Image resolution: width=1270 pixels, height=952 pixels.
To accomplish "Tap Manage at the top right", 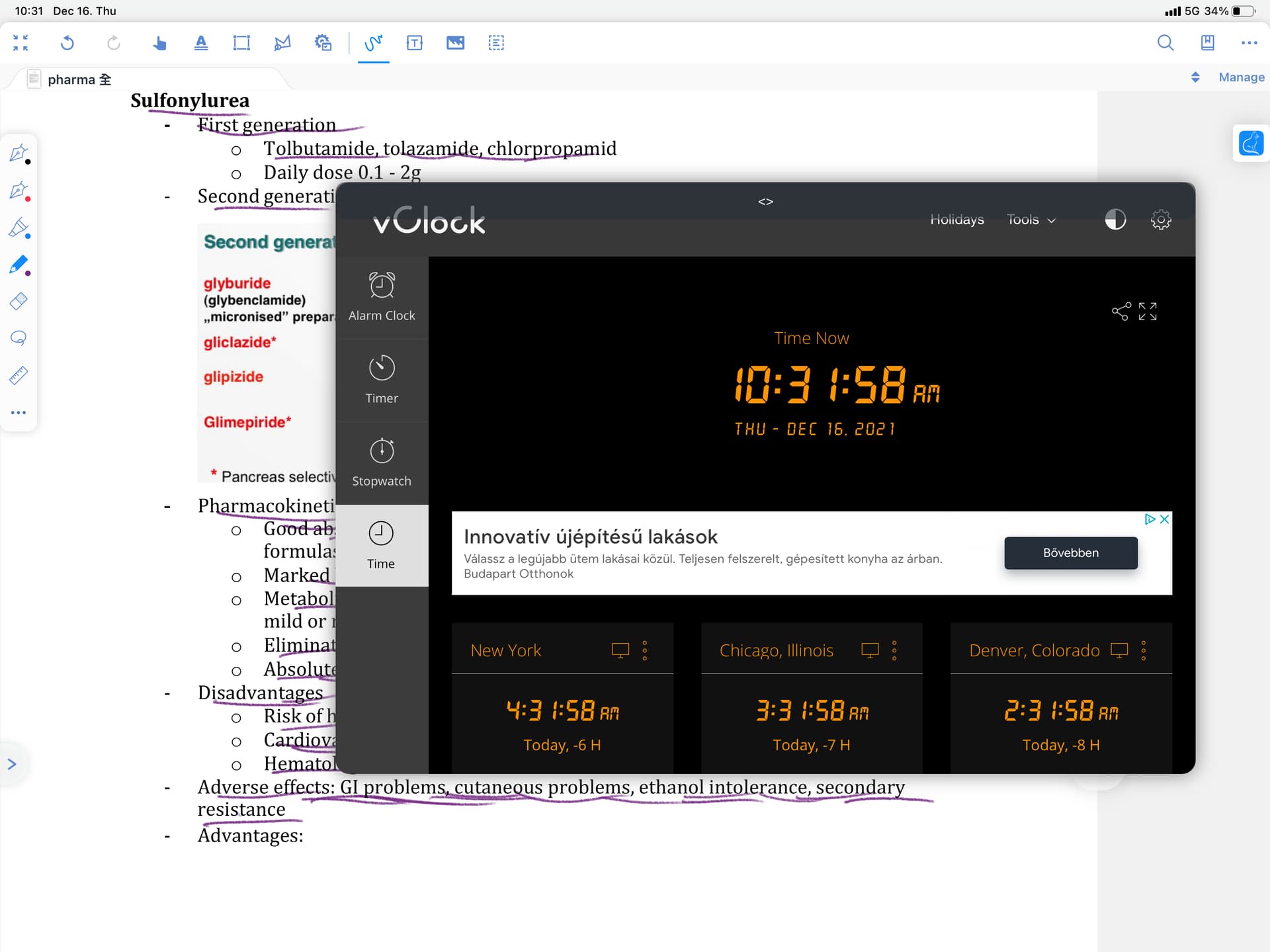I will 1241,77.
